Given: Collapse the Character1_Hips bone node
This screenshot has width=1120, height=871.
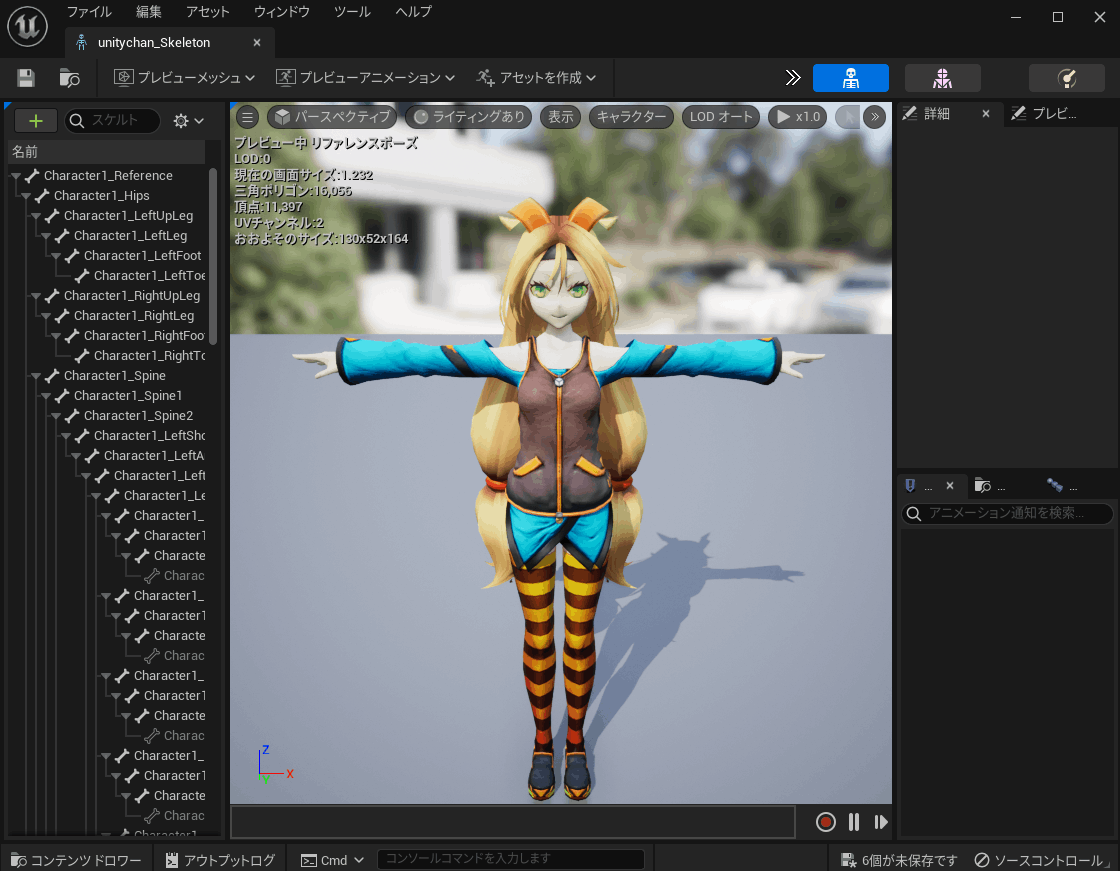Looking at the screenshot, I should click(x=25, y=196).
